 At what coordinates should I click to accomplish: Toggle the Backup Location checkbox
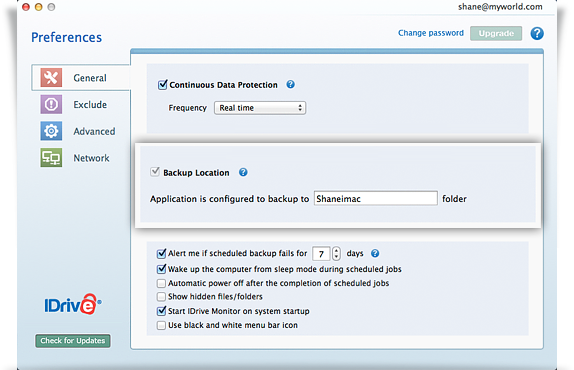[155, 172]
